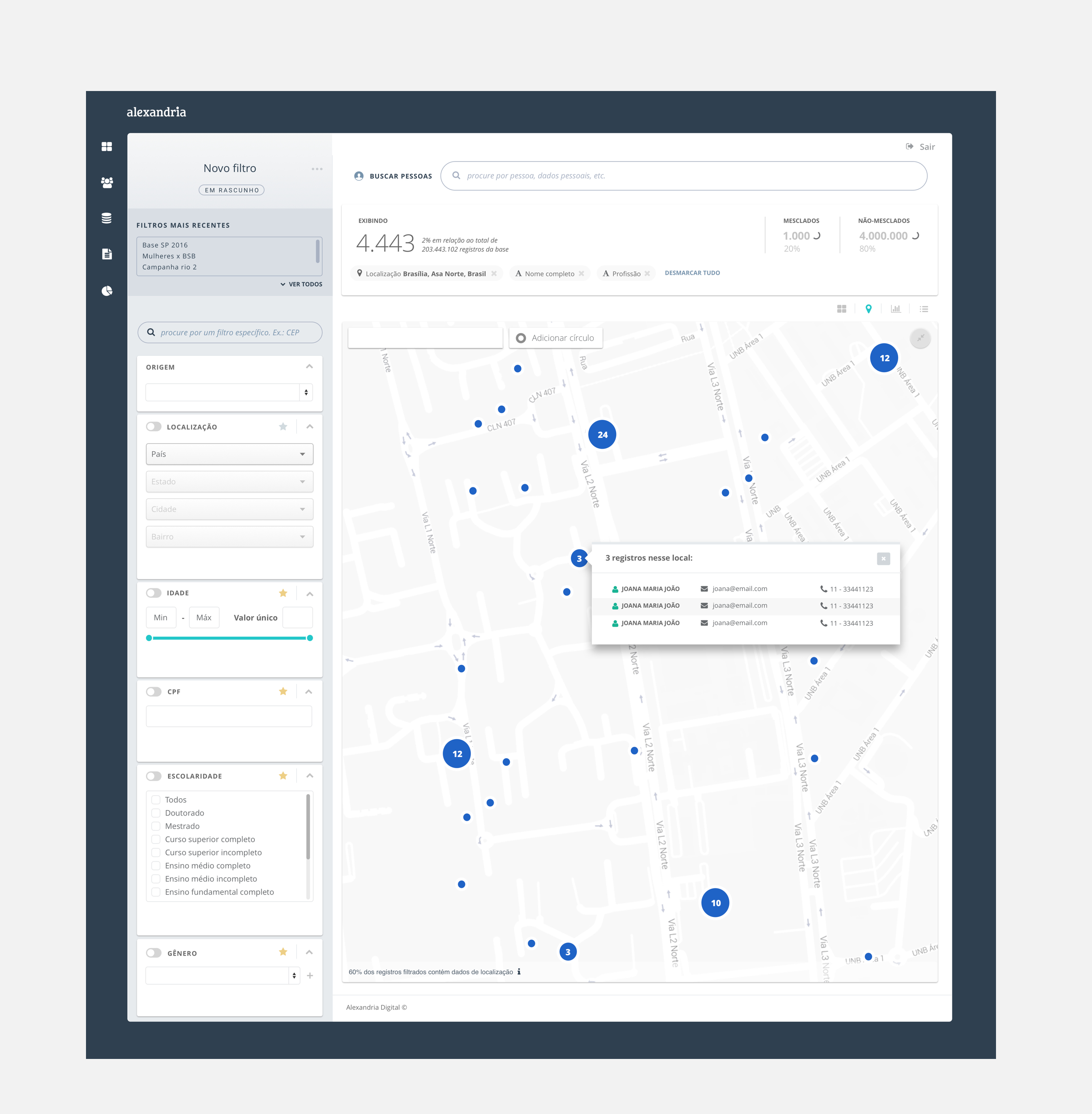
Task: Click the Sair text link
Action: [927, 147]
